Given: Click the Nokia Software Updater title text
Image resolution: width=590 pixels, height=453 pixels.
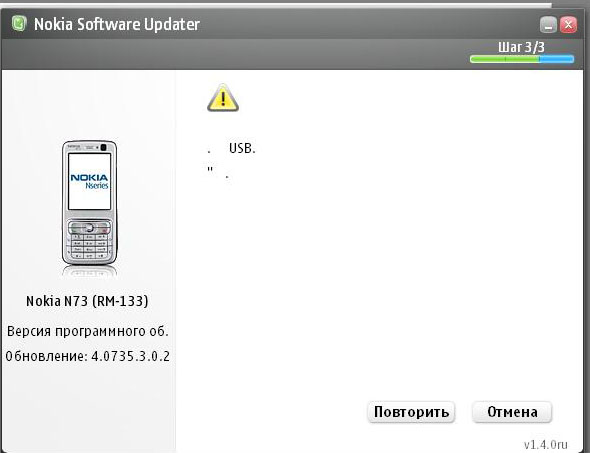Looking at the screenshot, I should (117, 24).
